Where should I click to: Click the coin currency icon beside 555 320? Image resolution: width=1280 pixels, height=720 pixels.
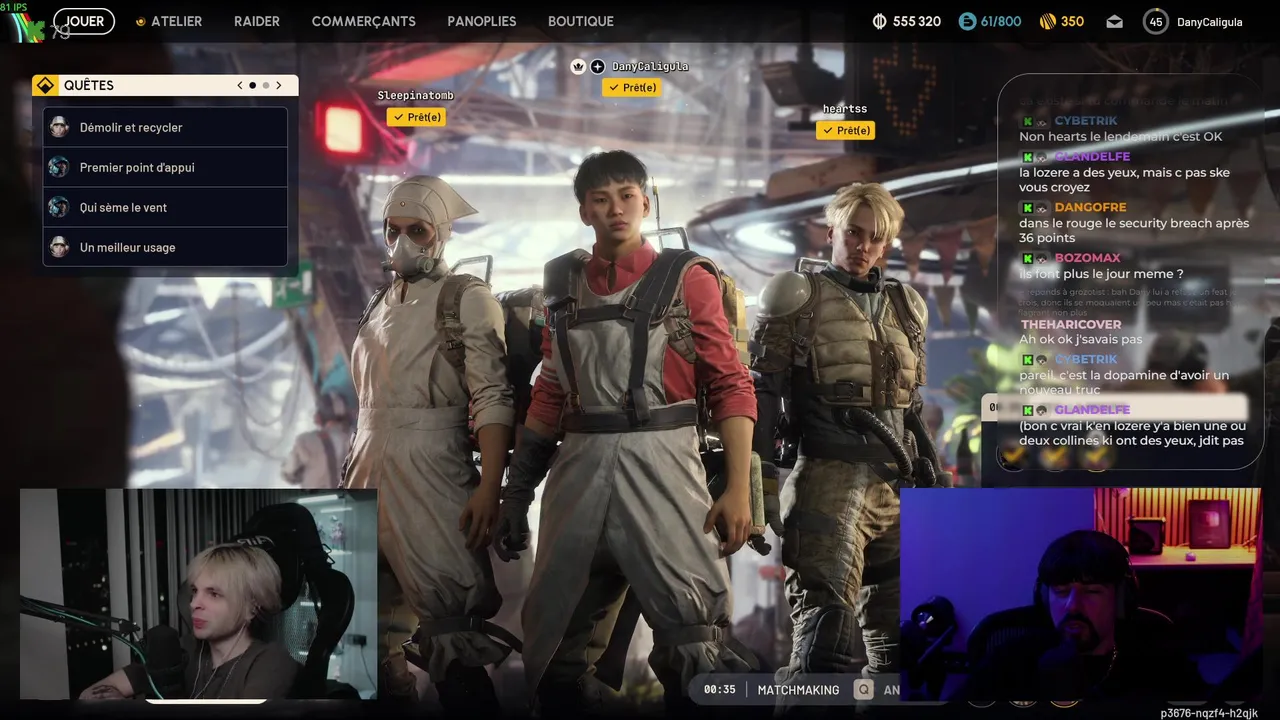pyautogui.click(x=880, y=21)
